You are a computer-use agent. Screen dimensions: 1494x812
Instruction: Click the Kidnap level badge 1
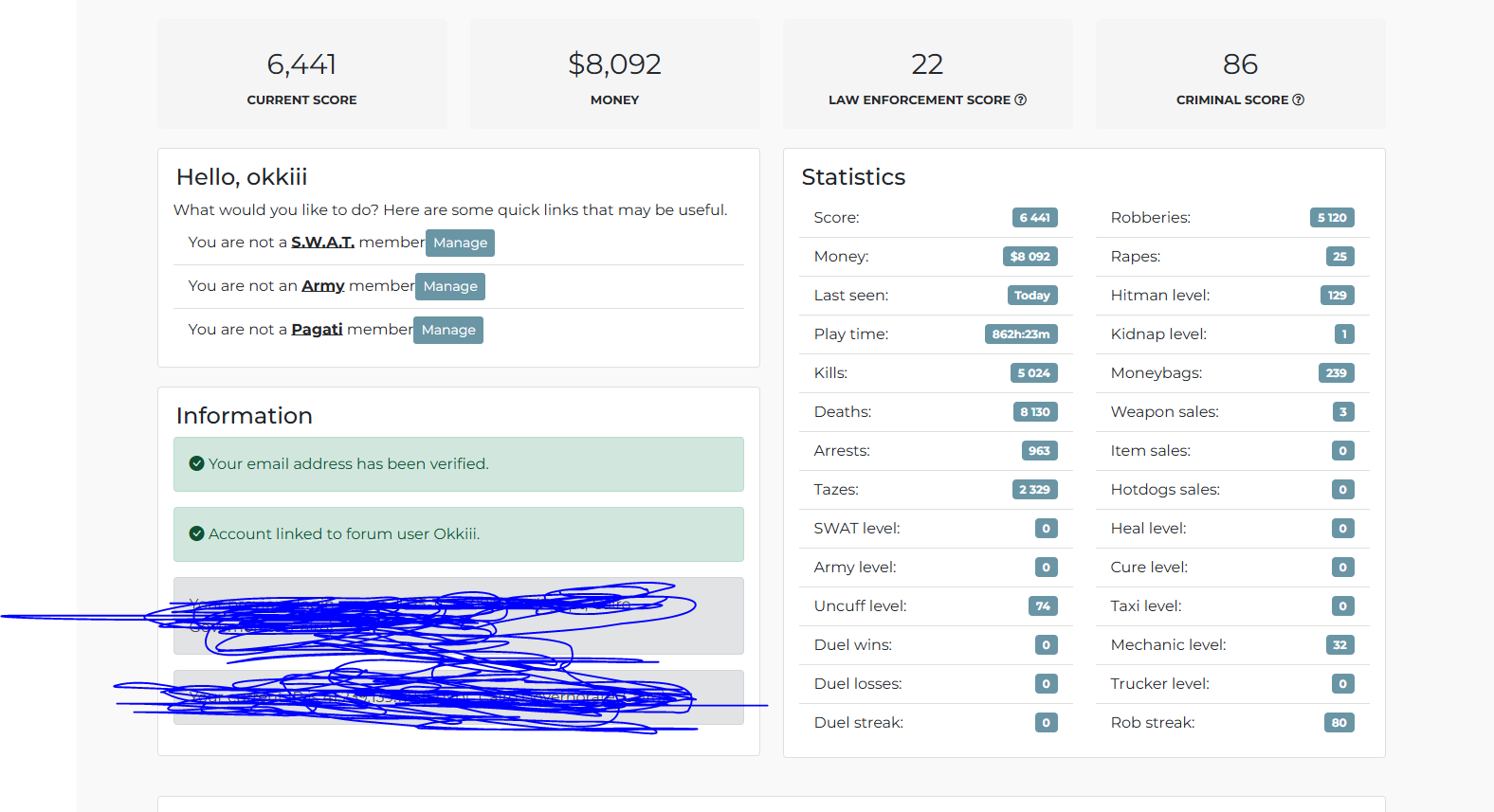pos(1344,334)
